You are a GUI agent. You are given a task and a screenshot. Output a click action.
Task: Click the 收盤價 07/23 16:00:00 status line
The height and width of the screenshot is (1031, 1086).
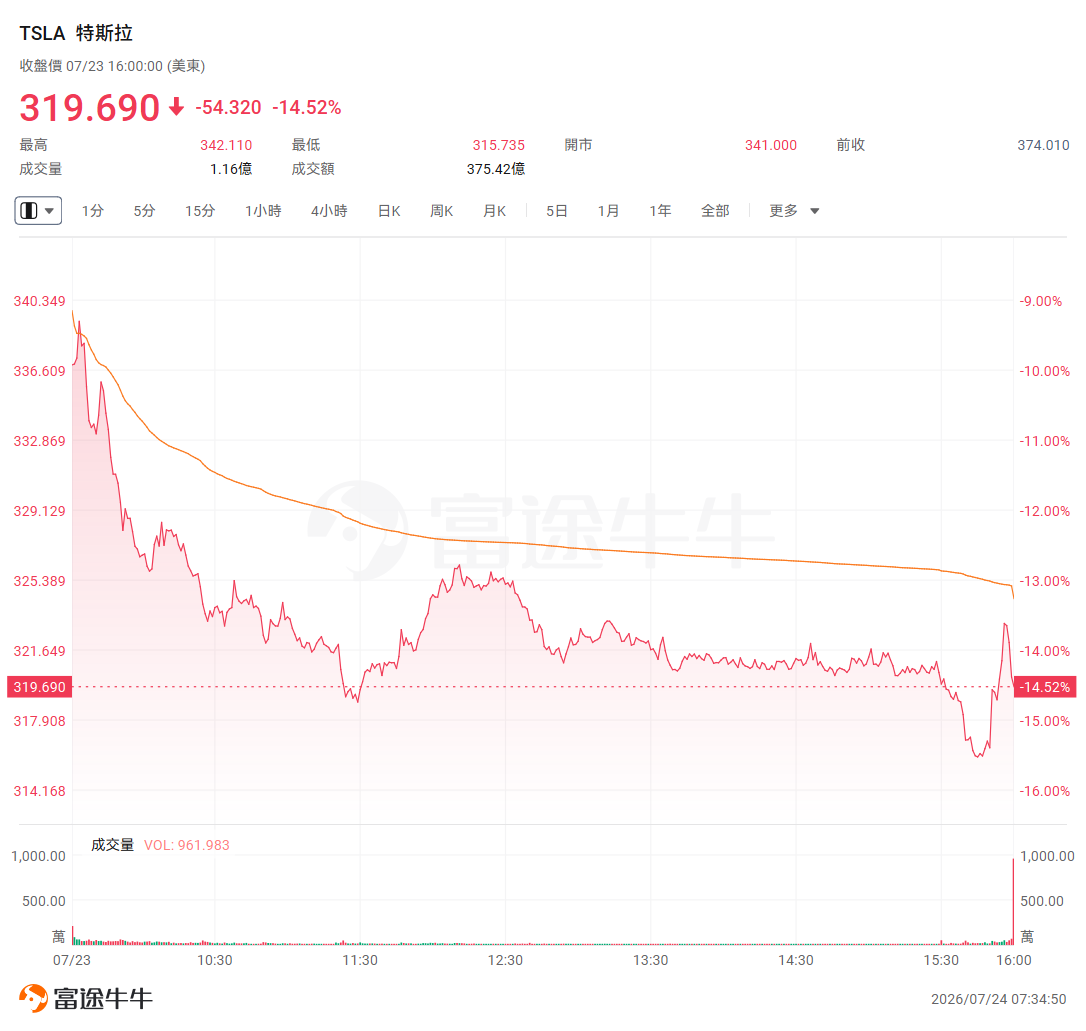(x=112, y=66)
